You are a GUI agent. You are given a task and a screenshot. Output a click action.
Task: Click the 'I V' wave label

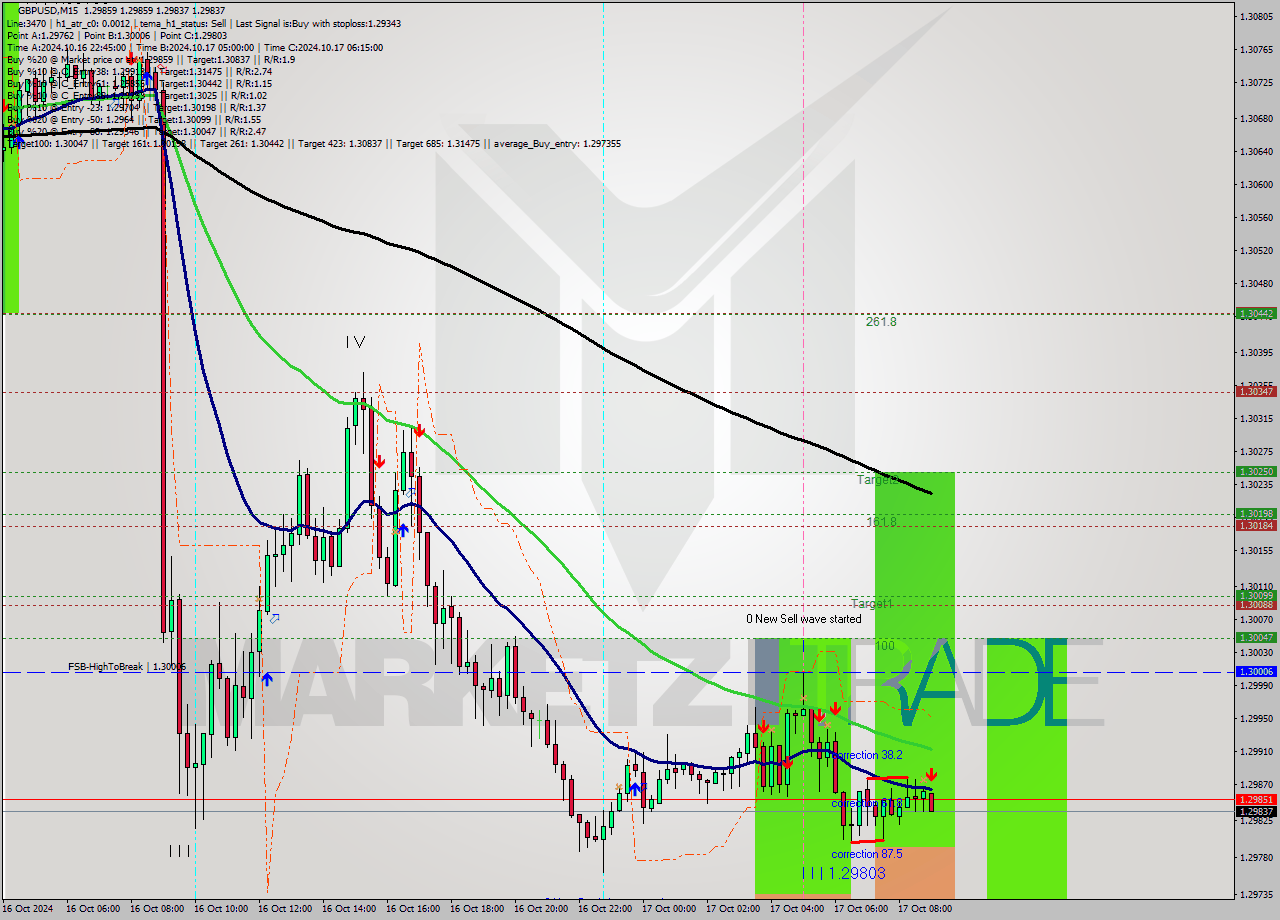[x=355, y=342]
